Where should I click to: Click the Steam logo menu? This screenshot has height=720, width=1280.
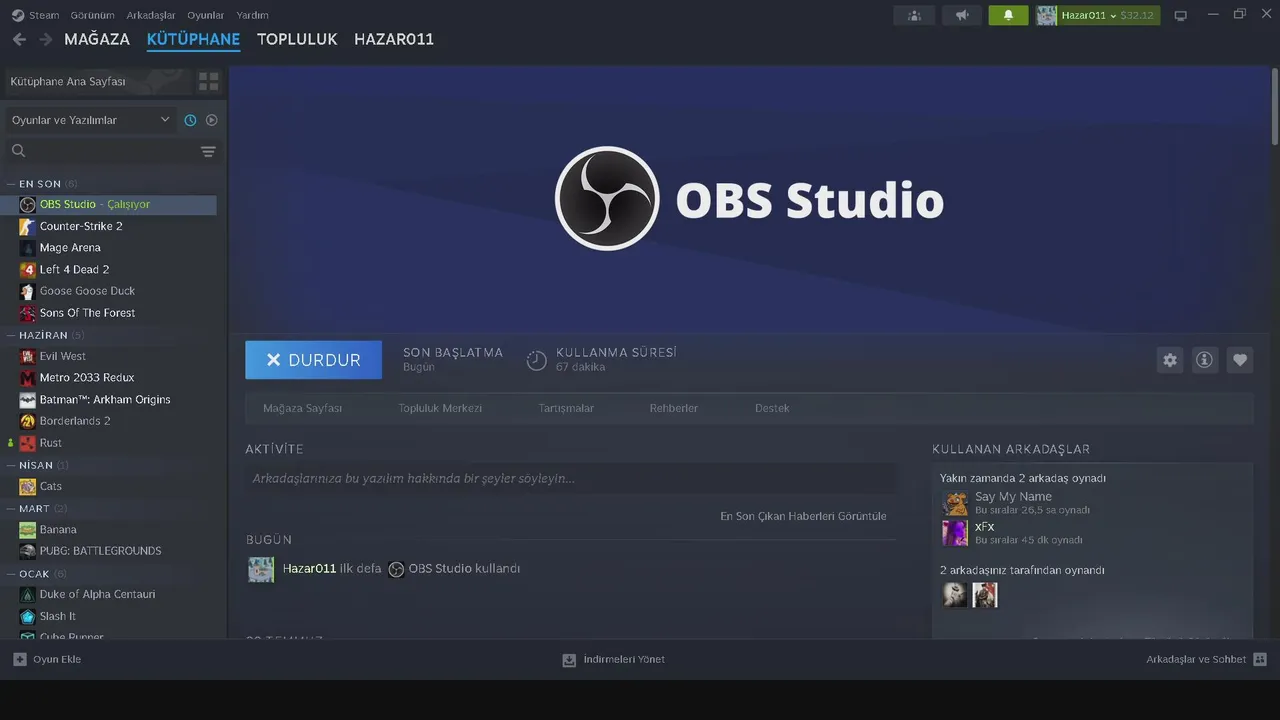17,15
